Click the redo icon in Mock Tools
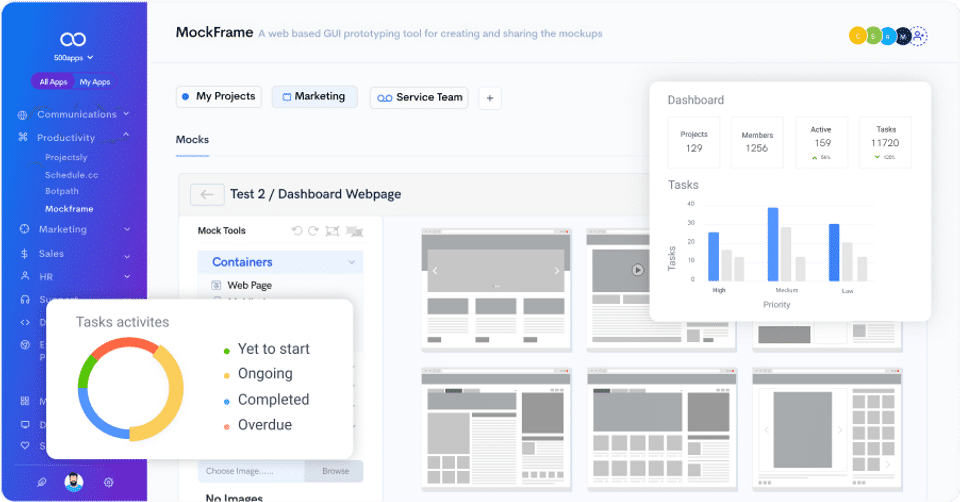This screenshot has height=502, width=960. point(313,231)
